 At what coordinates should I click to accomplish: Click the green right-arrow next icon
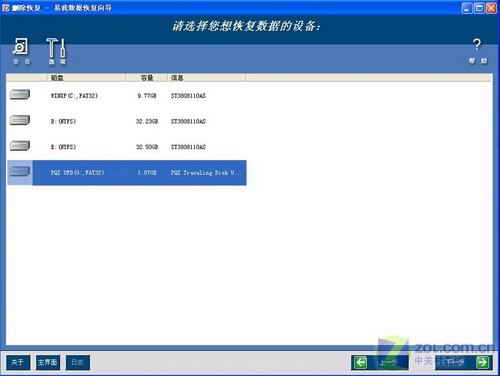click(x=482, y=362)
